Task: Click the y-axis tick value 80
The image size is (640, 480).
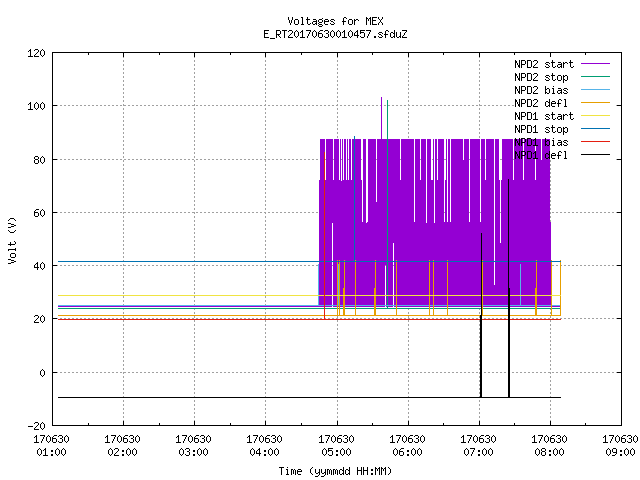Action: [x=39, y=160]
